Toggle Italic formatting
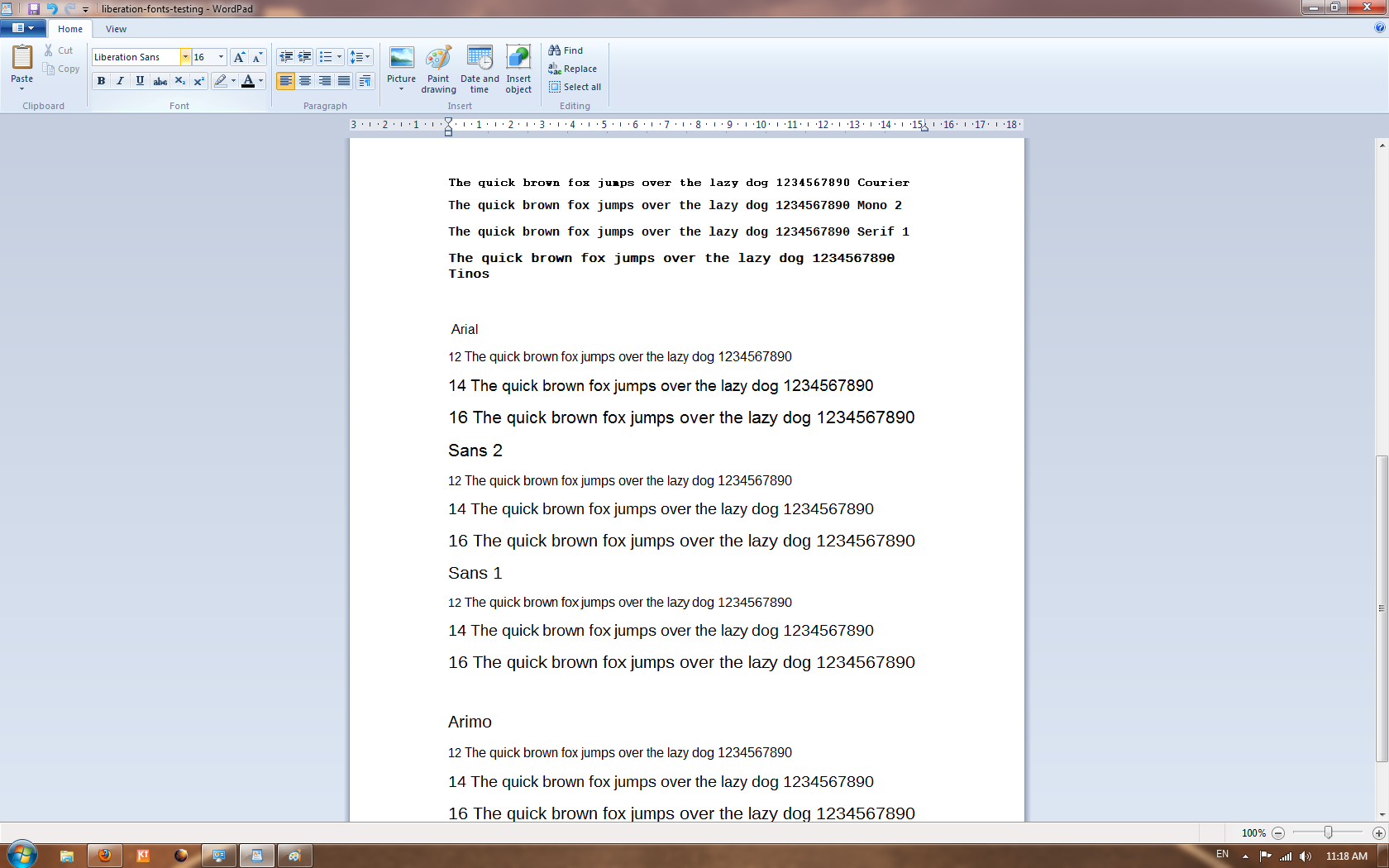Image resolution: width=1389 pixels, height=868 pixels. [x=121, y=81]
